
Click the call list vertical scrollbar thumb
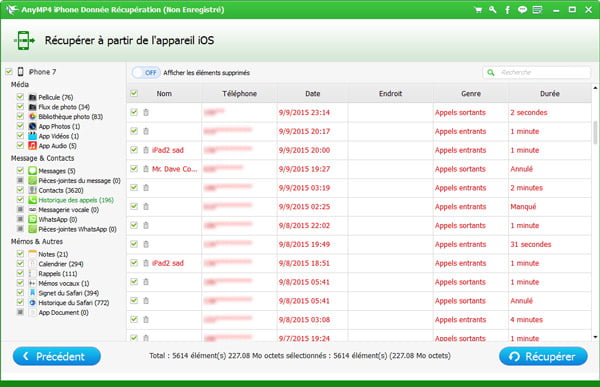click(x=595, y=132)
